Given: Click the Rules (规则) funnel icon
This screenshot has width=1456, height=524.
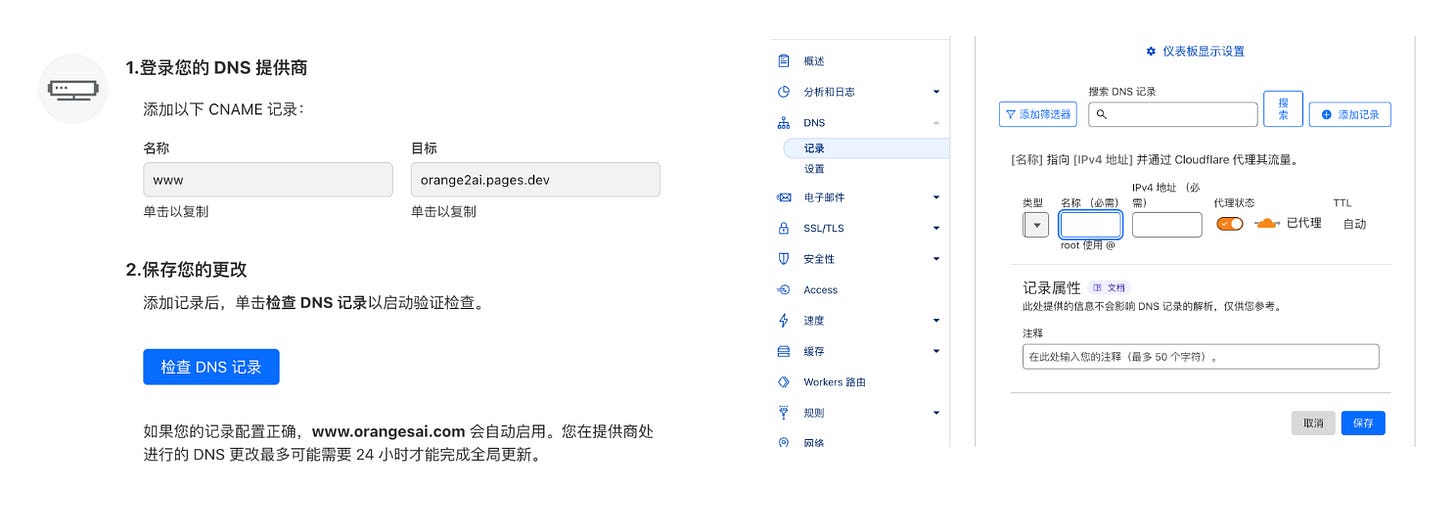Looking at the screenshot, I should (784, 413).
